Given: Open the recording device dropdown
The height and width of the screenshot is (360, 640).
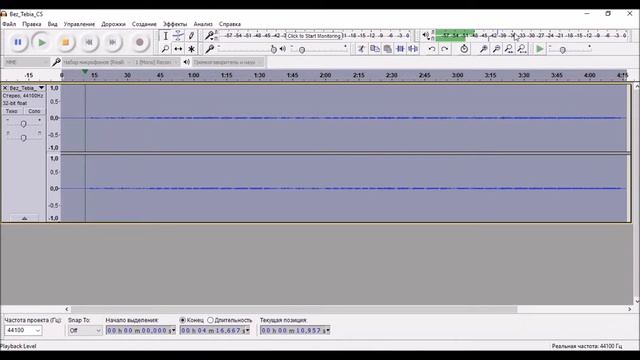Looking at the screenshot, I should point(97,62).
